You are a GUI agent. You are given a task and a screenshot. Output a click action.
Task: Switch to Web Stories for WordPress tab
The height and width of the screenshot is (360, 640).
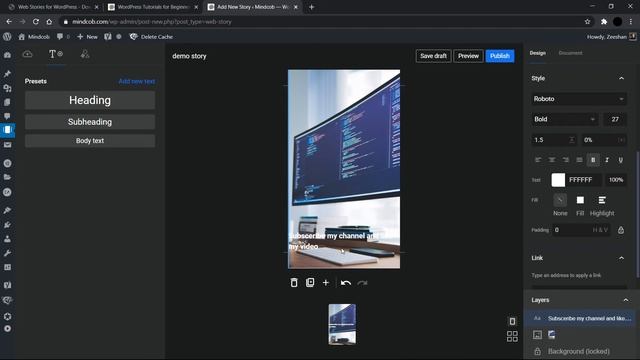[x=53, y=7]
